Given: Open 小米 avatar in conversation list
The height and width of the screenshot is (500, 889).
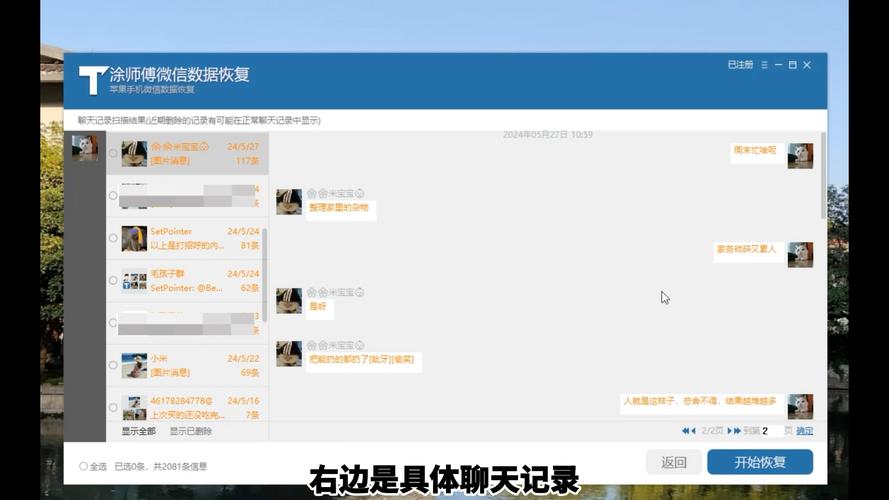Looking at the screenshot, I should (x=134, y=365).
